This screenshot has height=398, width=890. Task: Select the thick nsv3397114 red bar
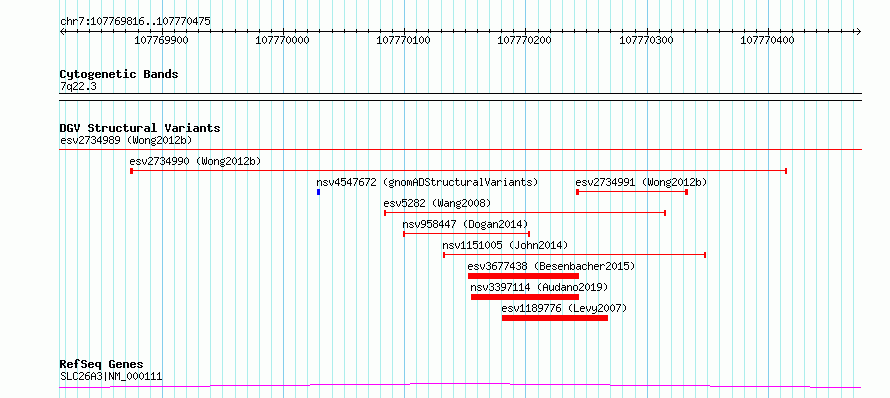tap(525, 297)
